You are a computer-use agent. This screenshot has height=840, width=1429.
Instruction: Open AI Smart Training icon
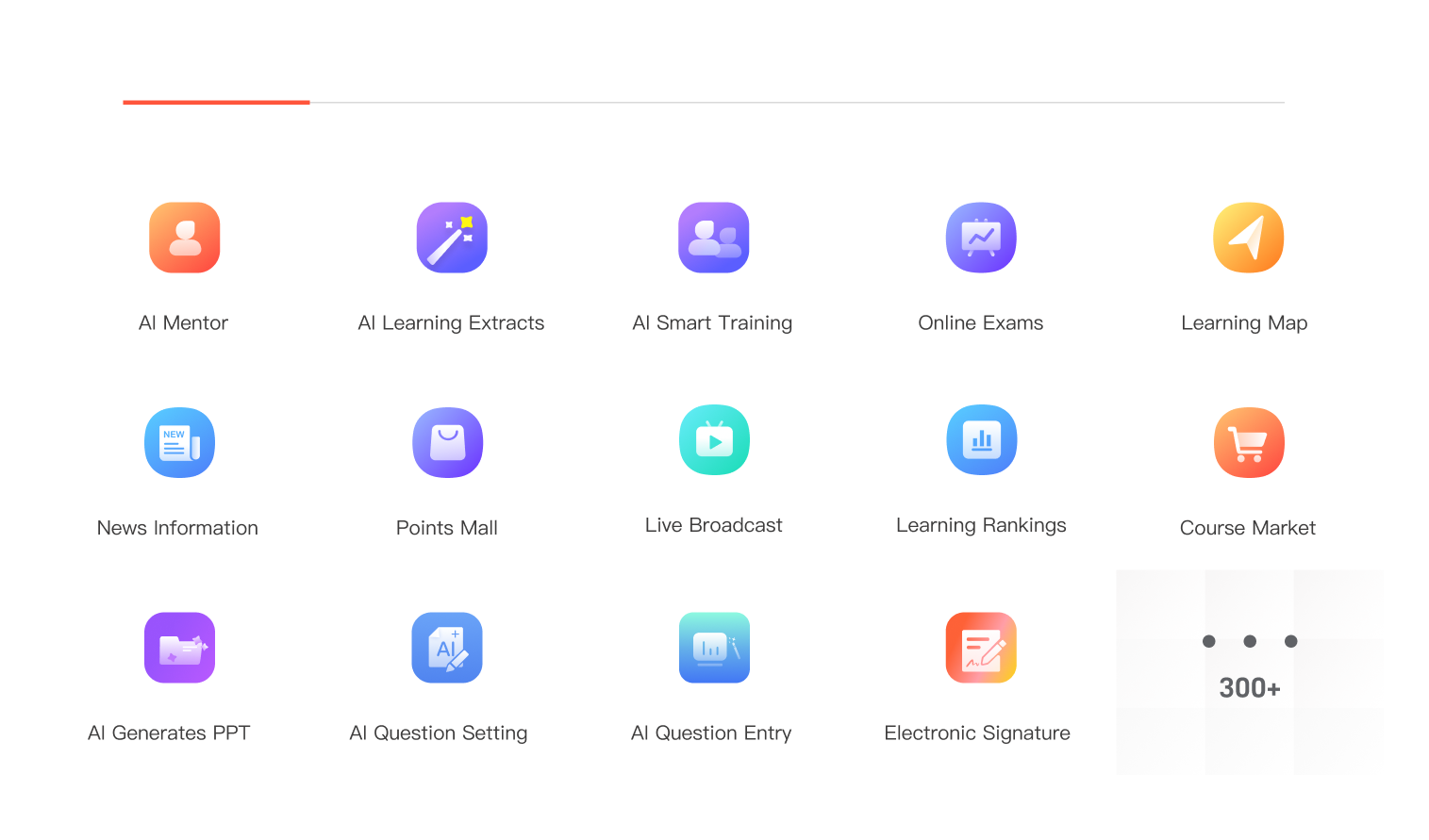714,238
